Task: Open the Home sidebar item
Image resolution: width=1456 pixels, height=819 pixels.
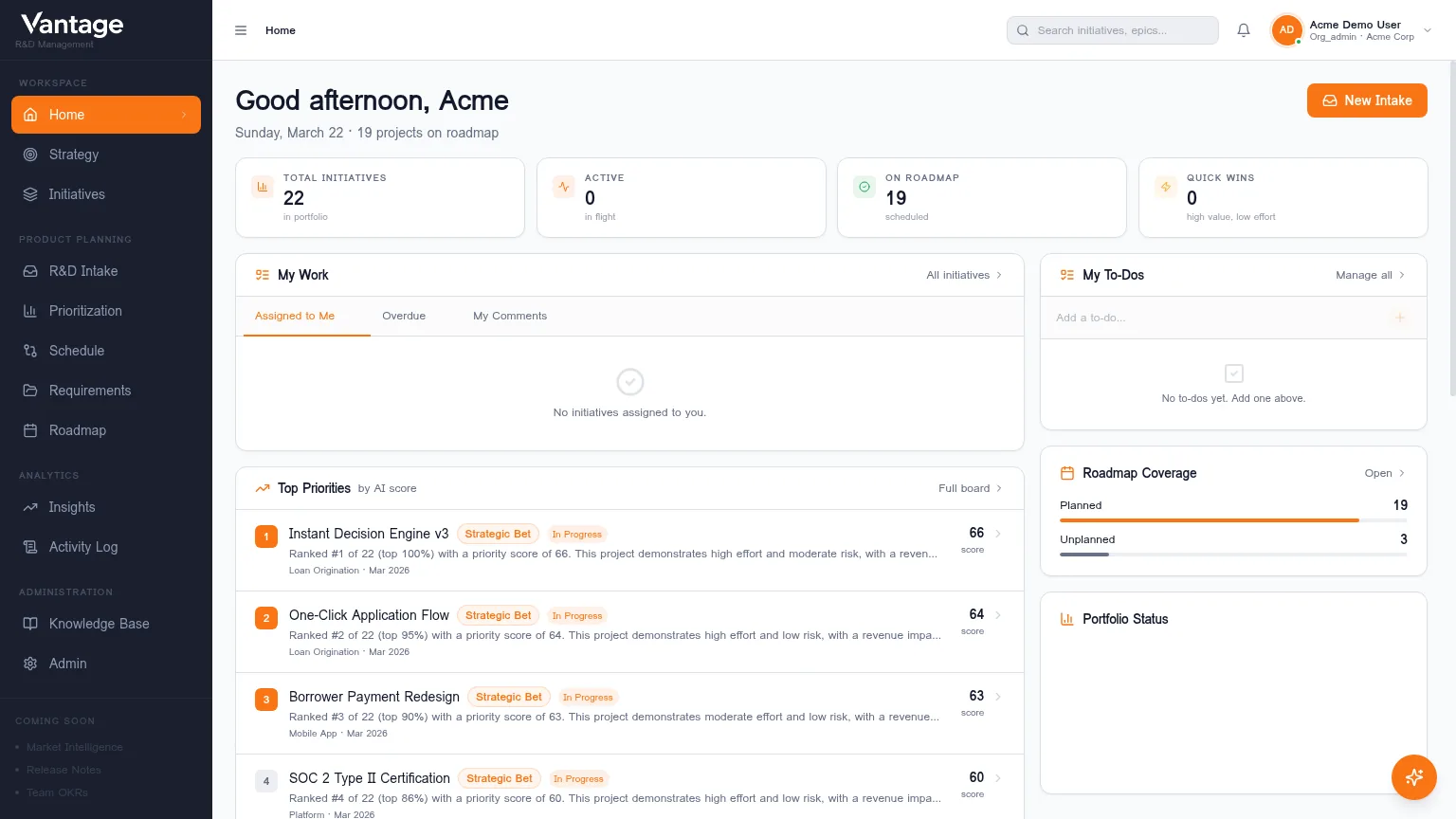Action: point(106,115)
